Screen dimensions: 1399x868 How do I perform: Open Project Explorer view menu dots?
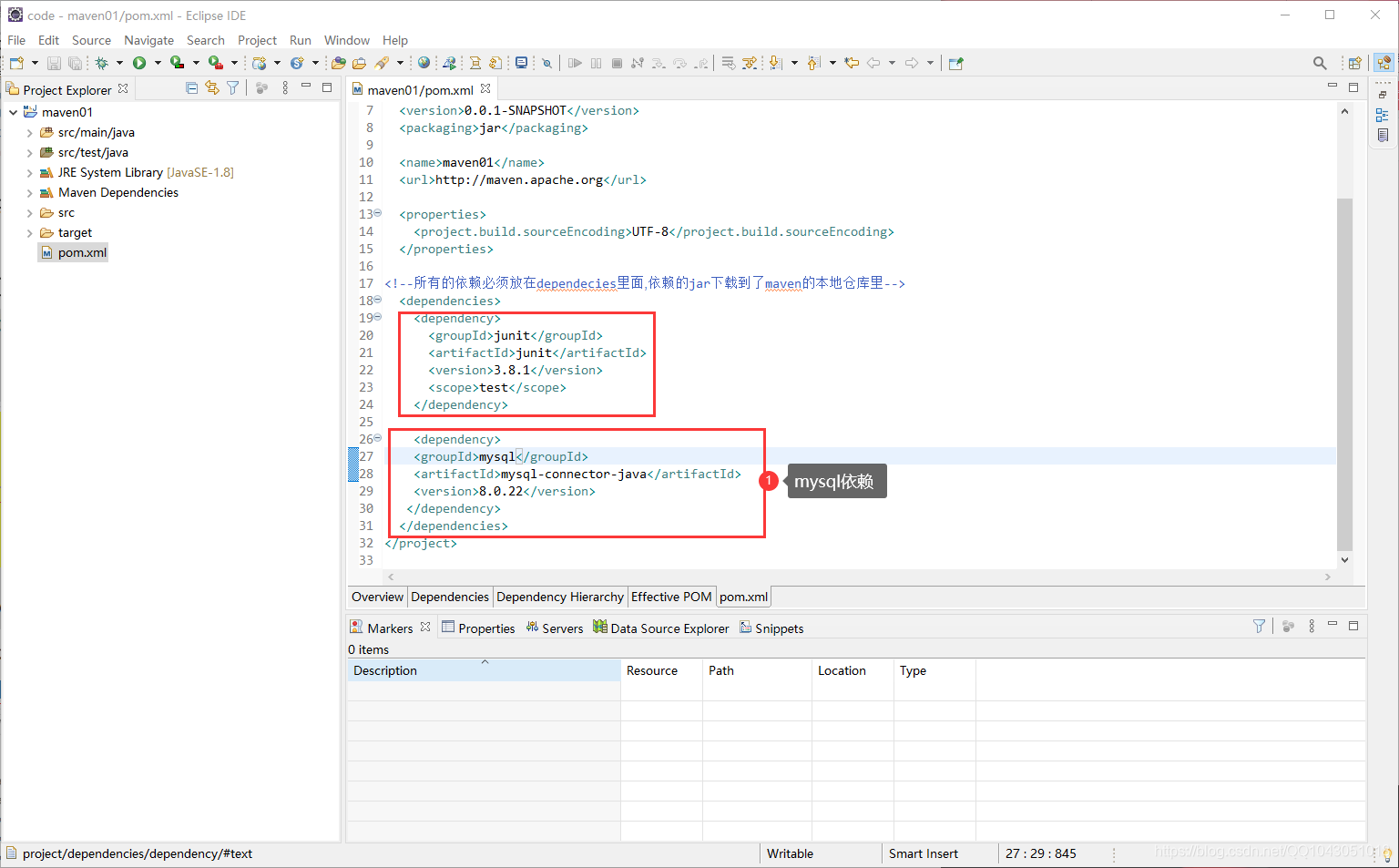point(285,87)
